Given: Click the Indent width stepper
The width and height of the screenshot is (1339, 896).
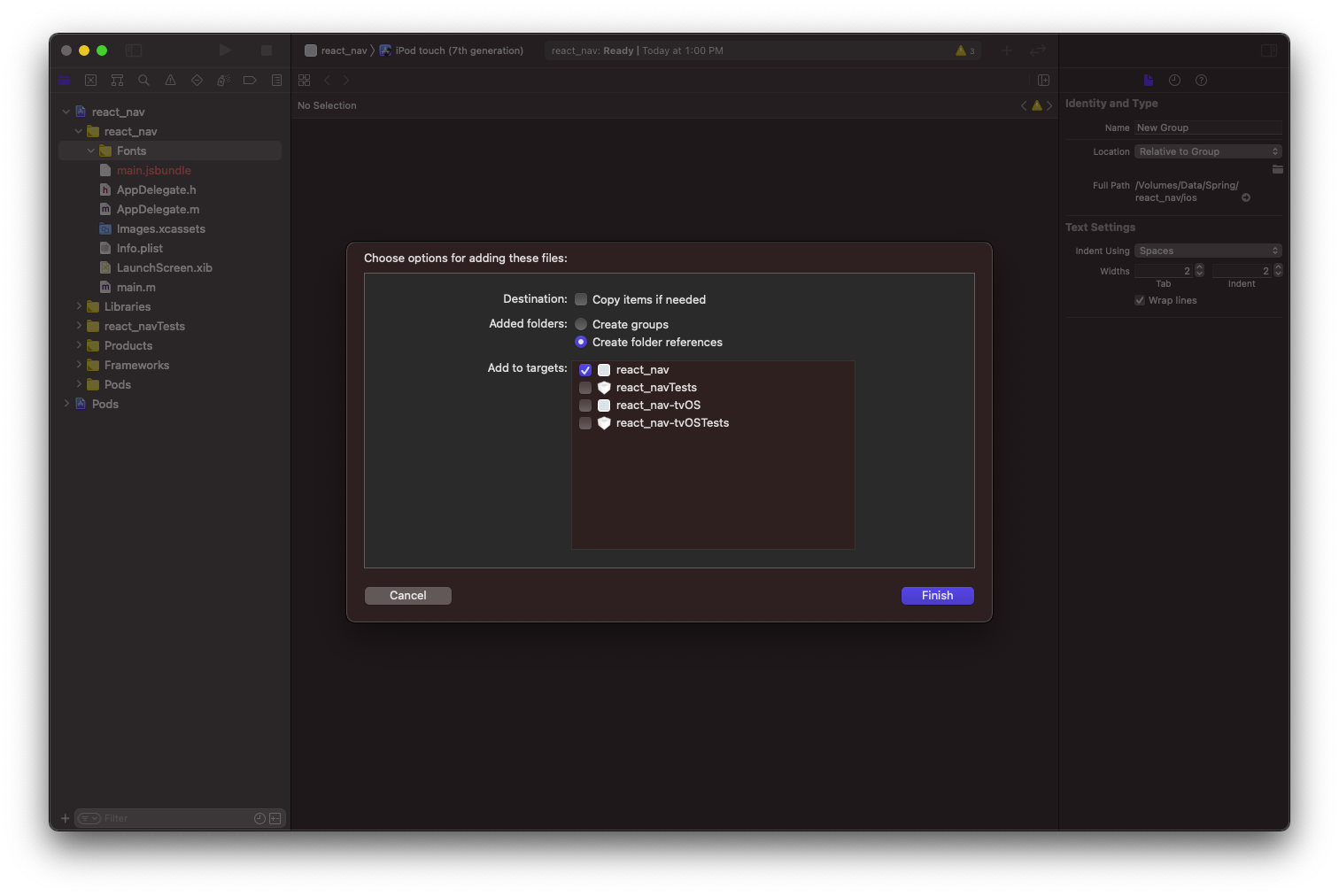Looking at the screenshot, I should pyautogui.click(x=1278, y=271).
